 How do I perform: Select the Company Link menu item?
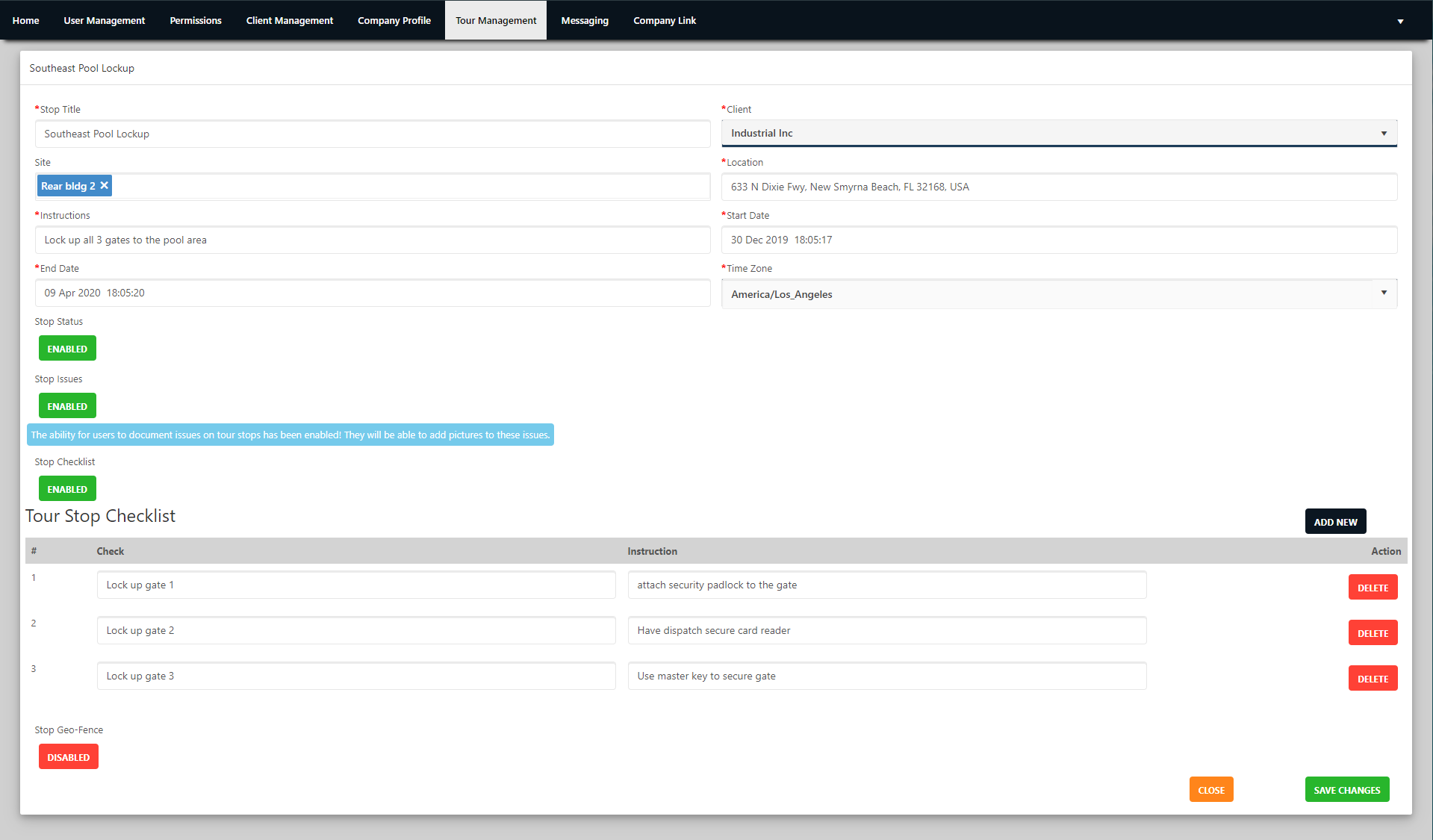665,20
